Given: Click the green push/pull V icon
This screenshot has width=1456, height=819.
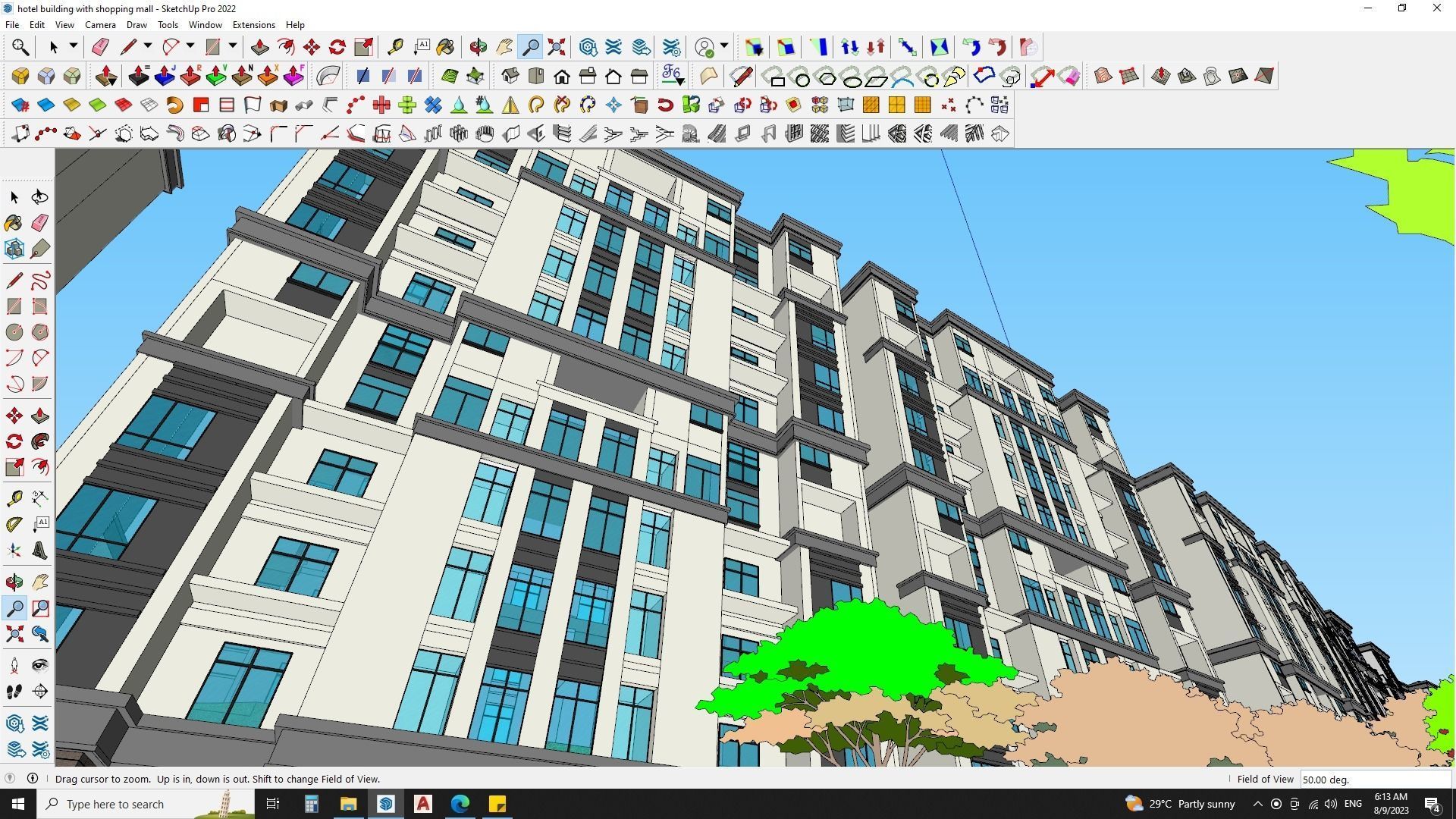Looking at the screenshot, I should (x=216, y=76).
